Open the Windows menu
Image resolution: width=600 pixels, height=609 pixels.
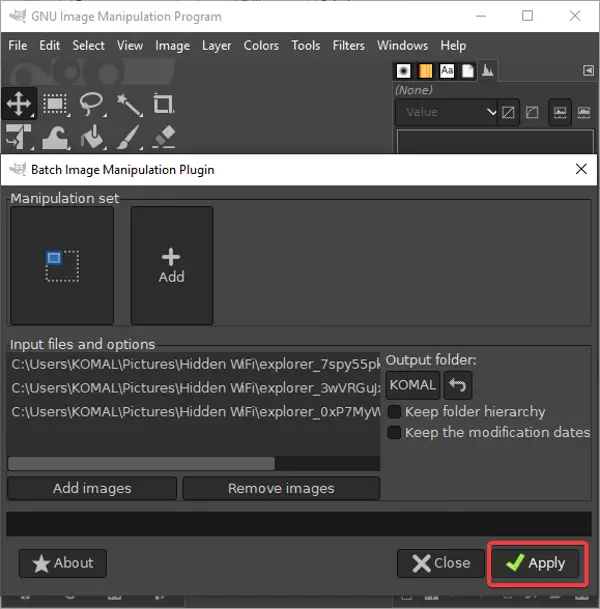(402, 45)
